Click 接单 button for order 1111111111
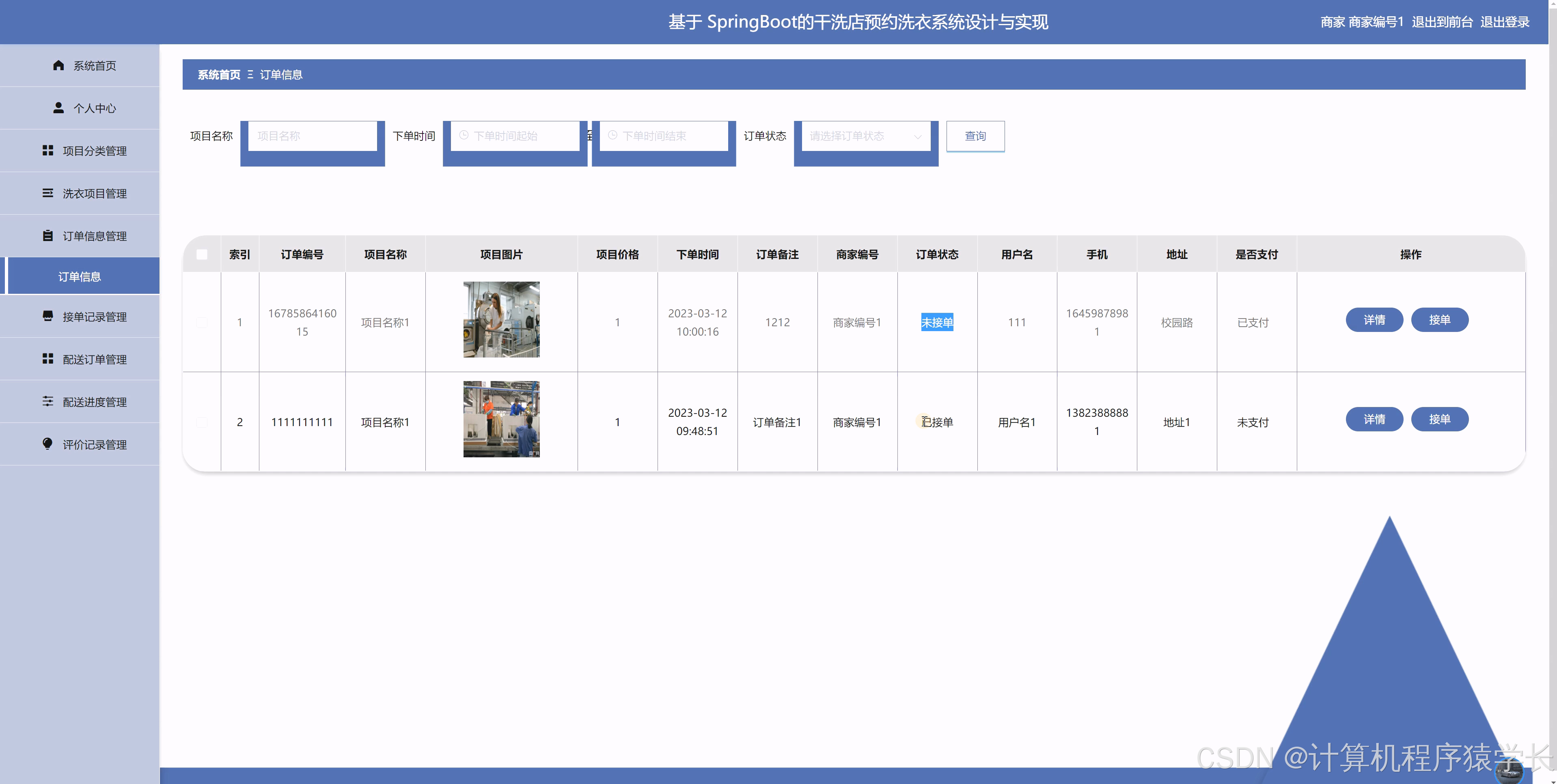This screenshot has height=784, width=1557. click(1439, 419)
